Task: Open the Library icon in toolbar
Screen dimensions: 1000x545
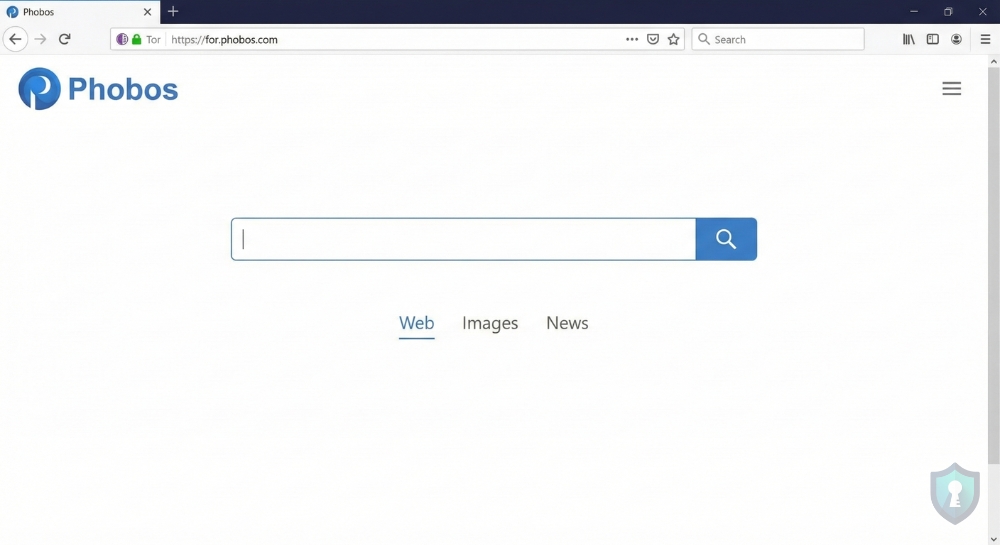Action: 909,39
